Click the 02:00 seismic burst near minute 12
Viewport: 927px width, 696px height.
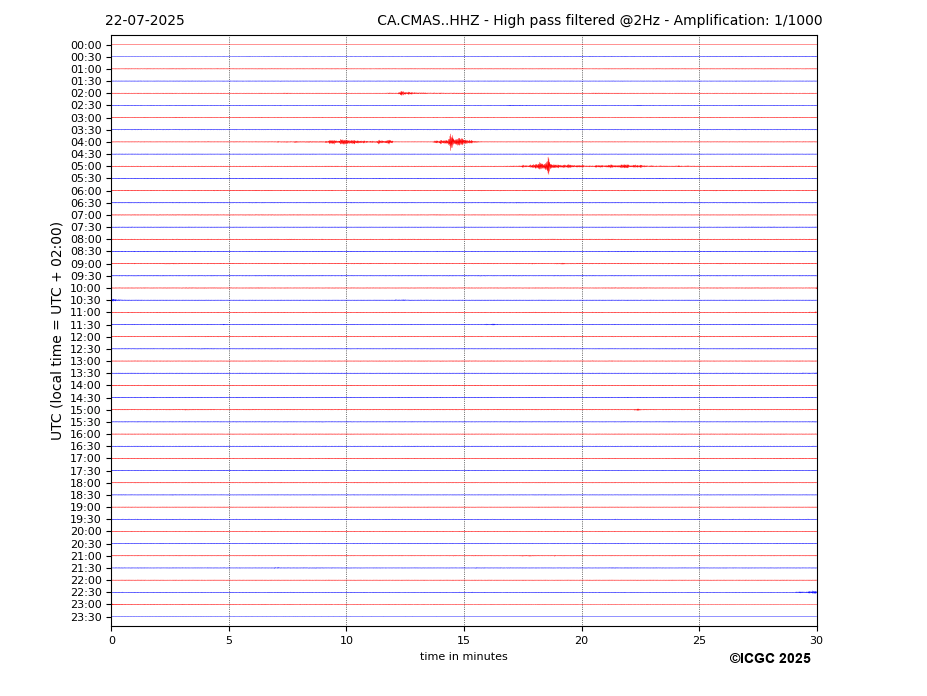pos(407,93)
